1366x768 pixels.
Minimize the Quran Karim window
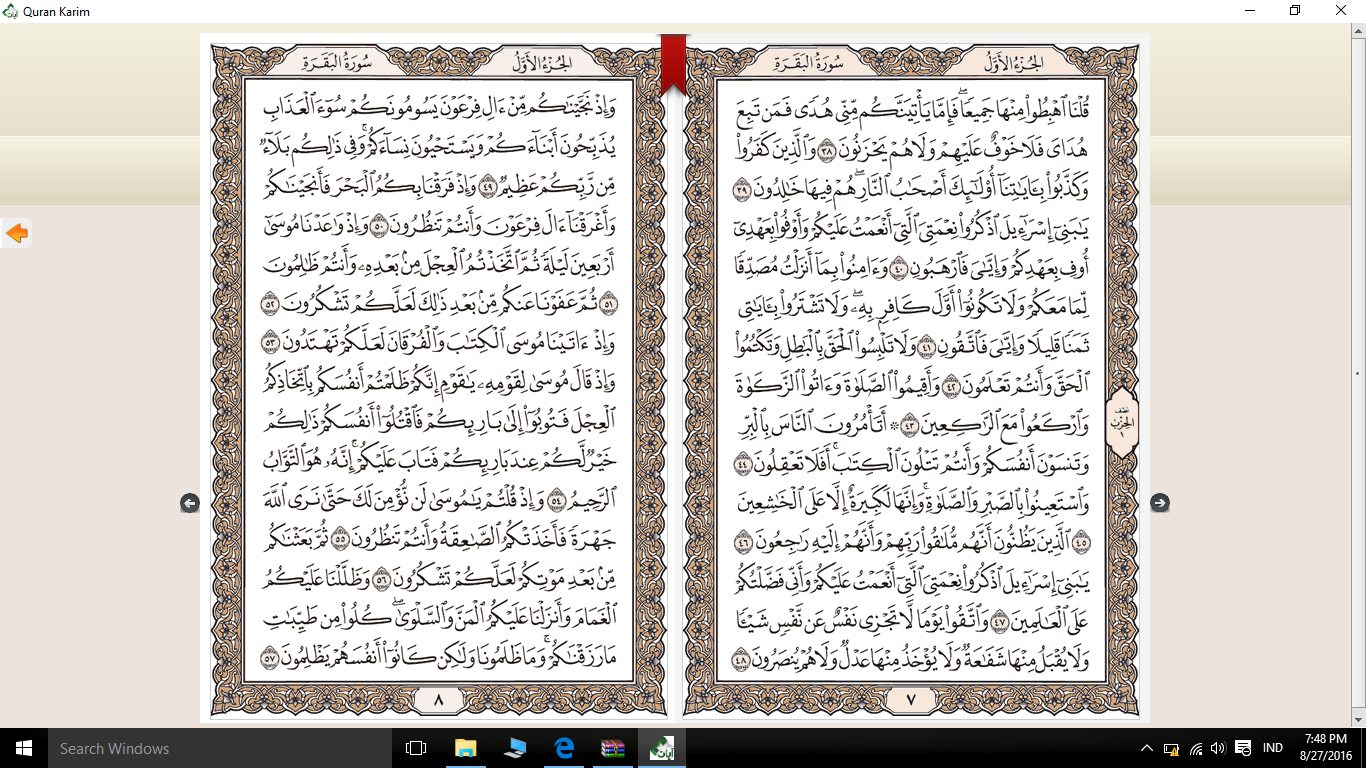[x=1250, y=11]
